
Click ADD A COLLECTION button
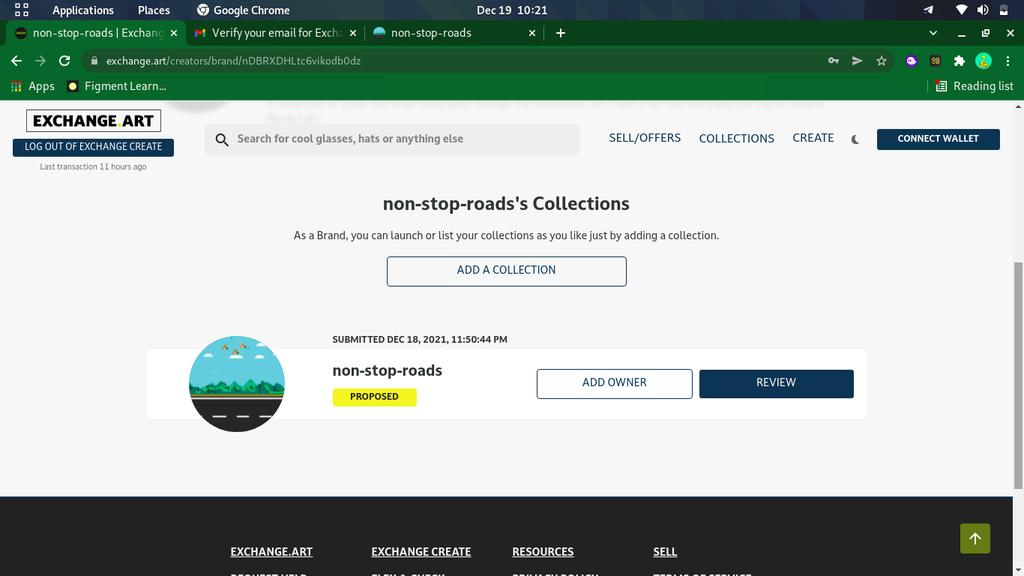(x=506, y=271)
